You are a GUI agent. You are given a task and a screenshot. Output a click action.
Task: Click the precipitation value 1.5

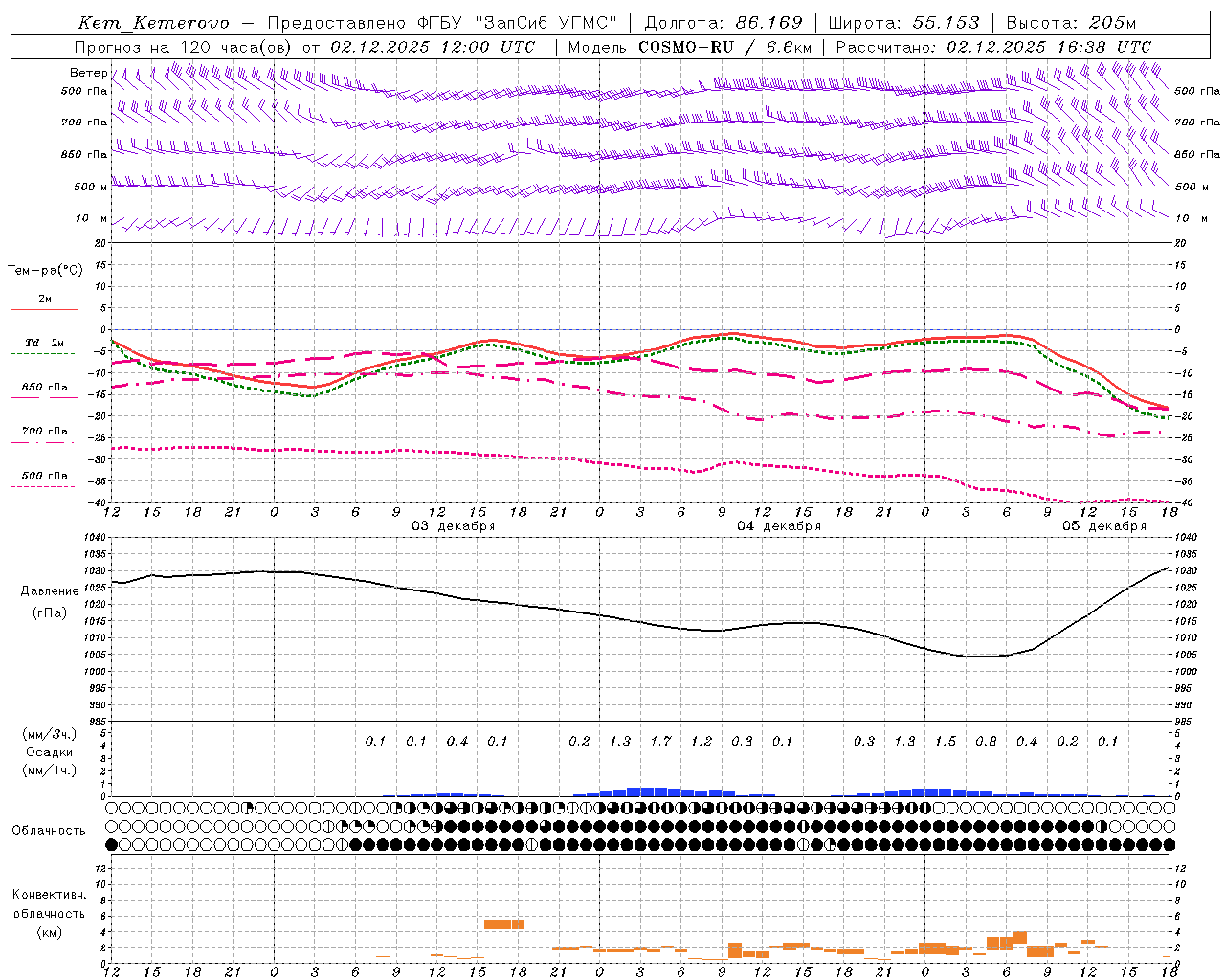click(946, 741)
